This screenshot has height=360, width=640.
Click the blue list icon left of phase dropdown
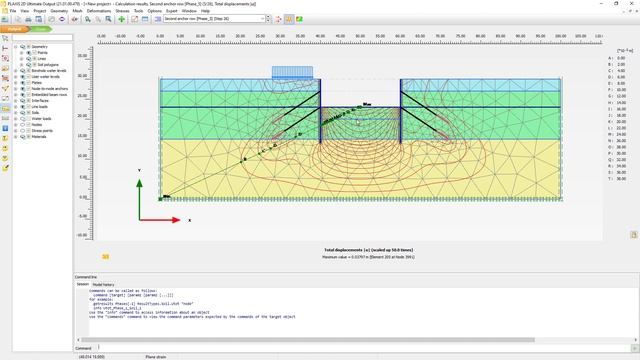tap(158, 19)
